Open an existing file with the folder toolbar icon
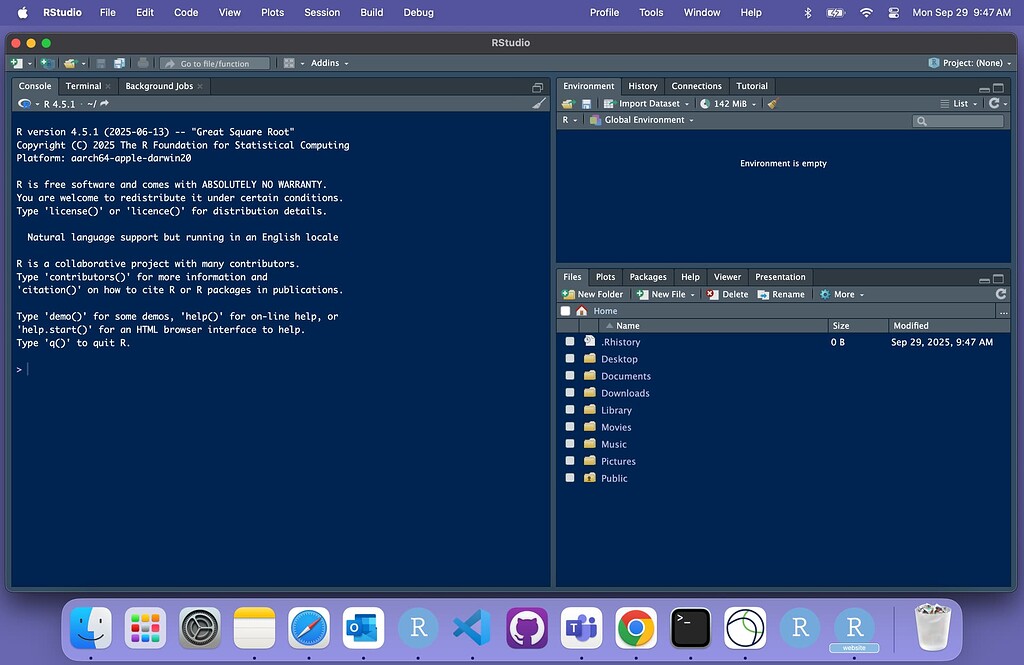1024x665 pixels. (x=70, y=62)
